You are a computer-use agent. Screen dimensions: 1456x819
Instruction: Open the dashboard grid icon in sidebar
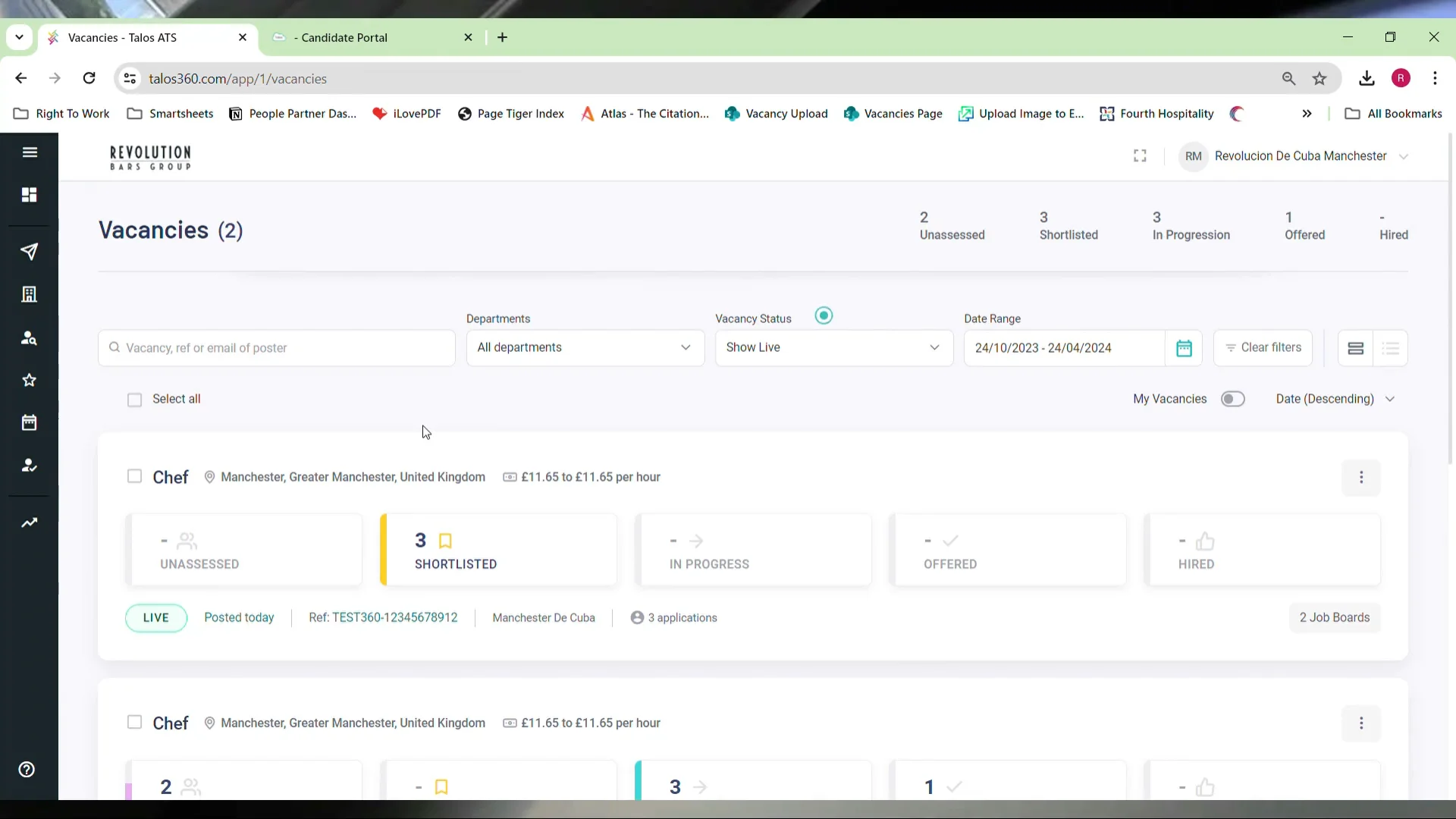coord(29,195)
